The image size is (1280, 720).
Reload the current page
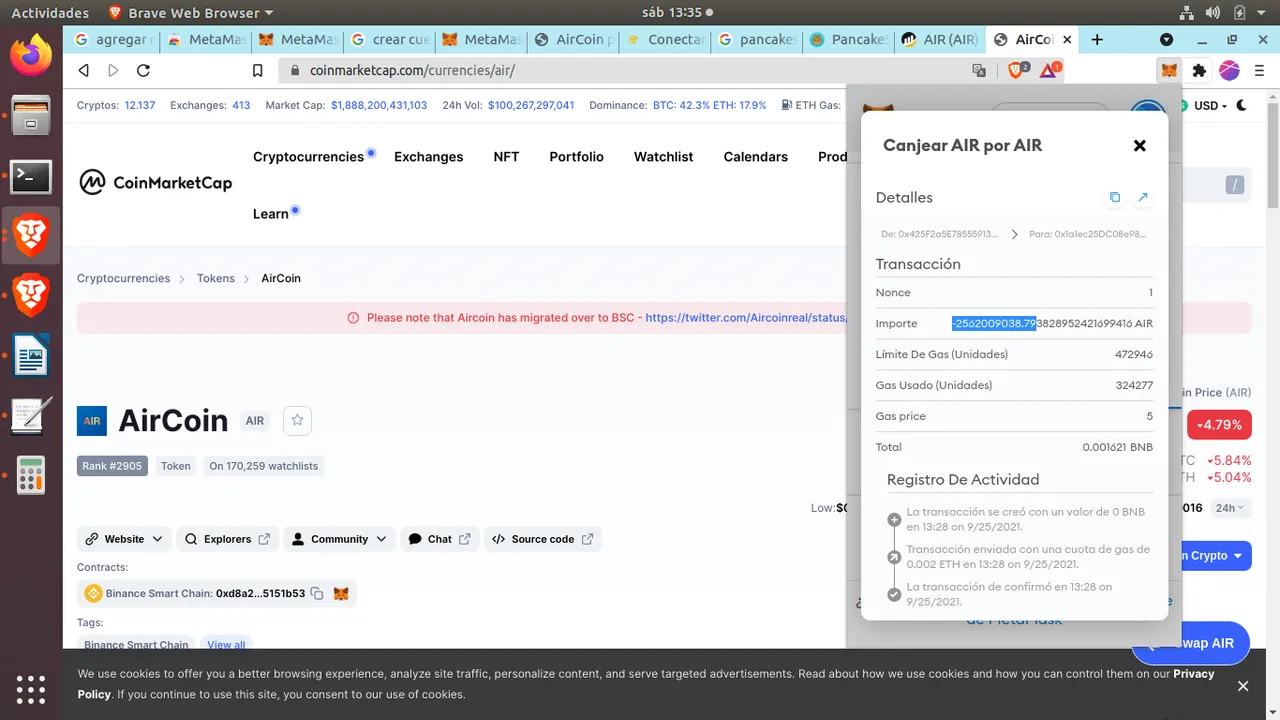pos(143,71)
